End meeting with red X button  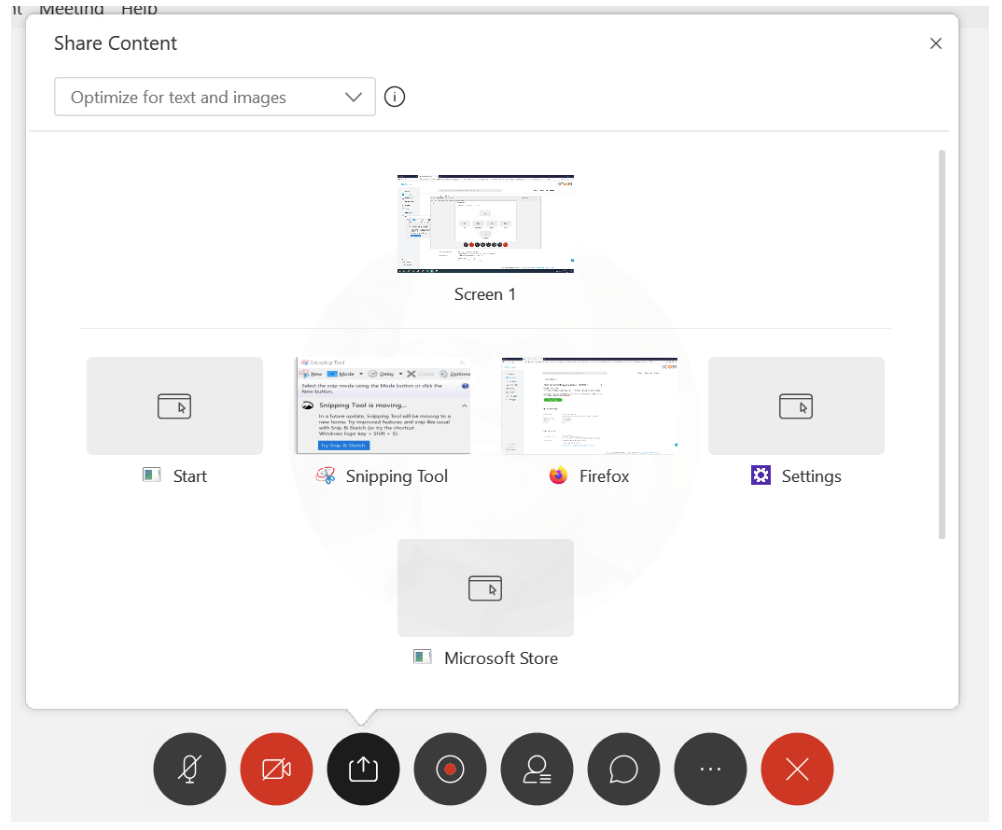[797, 769]
